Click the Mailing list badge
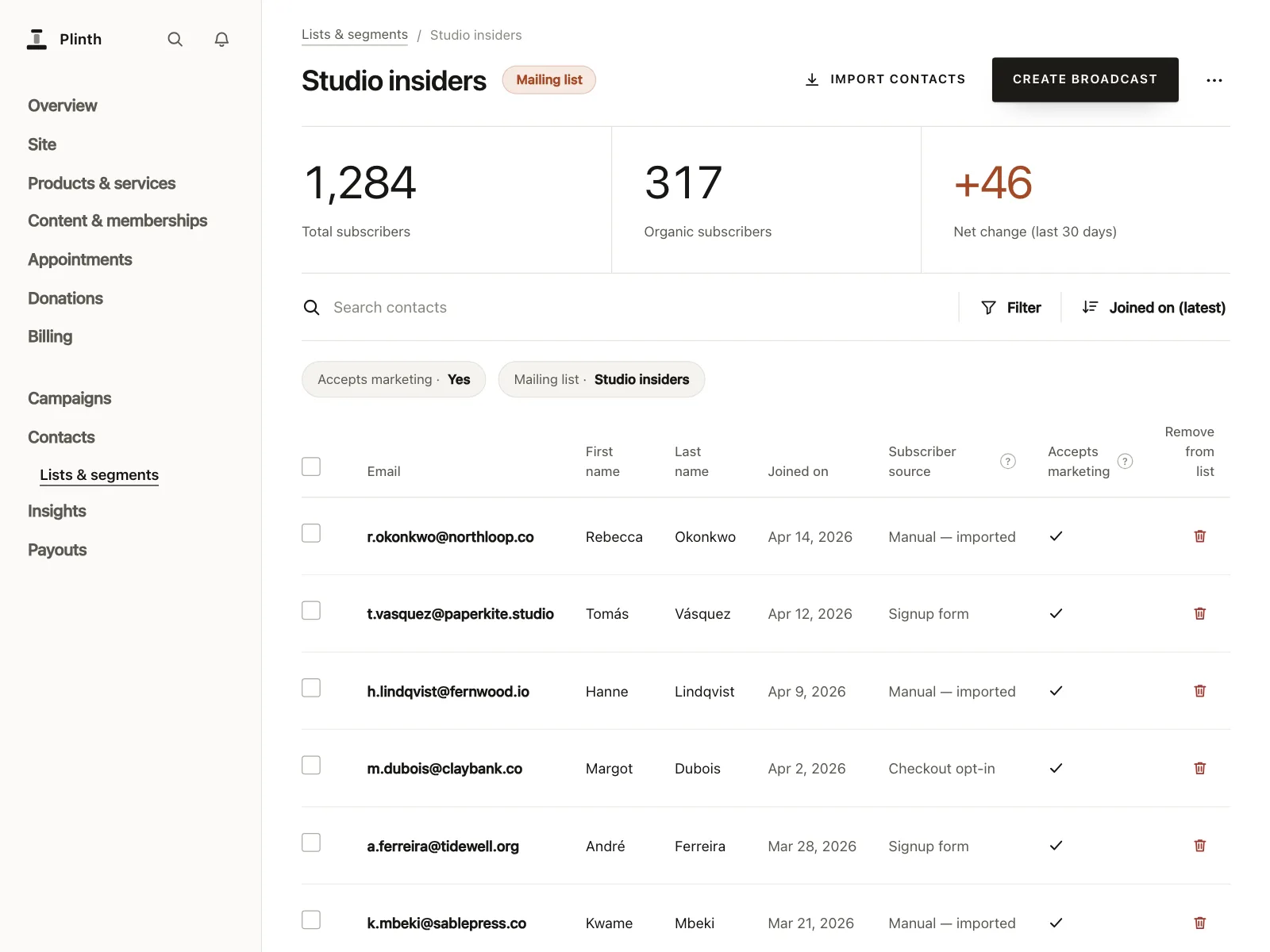The width and height of the screenshot is (1270, 952). point(549,80)
